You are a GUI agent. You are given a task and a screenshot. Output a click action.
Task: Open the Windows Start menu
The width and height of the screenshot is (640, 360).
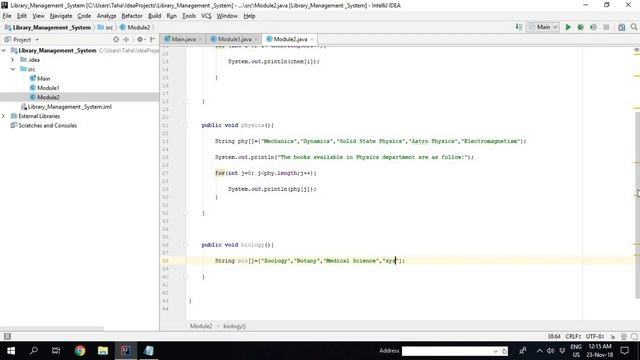(11, 351)
